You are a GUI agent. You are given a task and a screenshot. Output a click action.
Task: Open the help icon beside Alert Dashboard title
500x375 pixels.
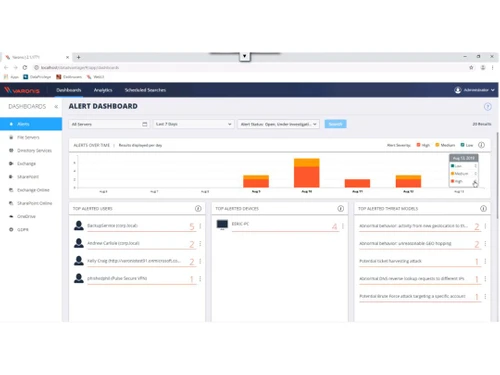[x=487, y=107]
